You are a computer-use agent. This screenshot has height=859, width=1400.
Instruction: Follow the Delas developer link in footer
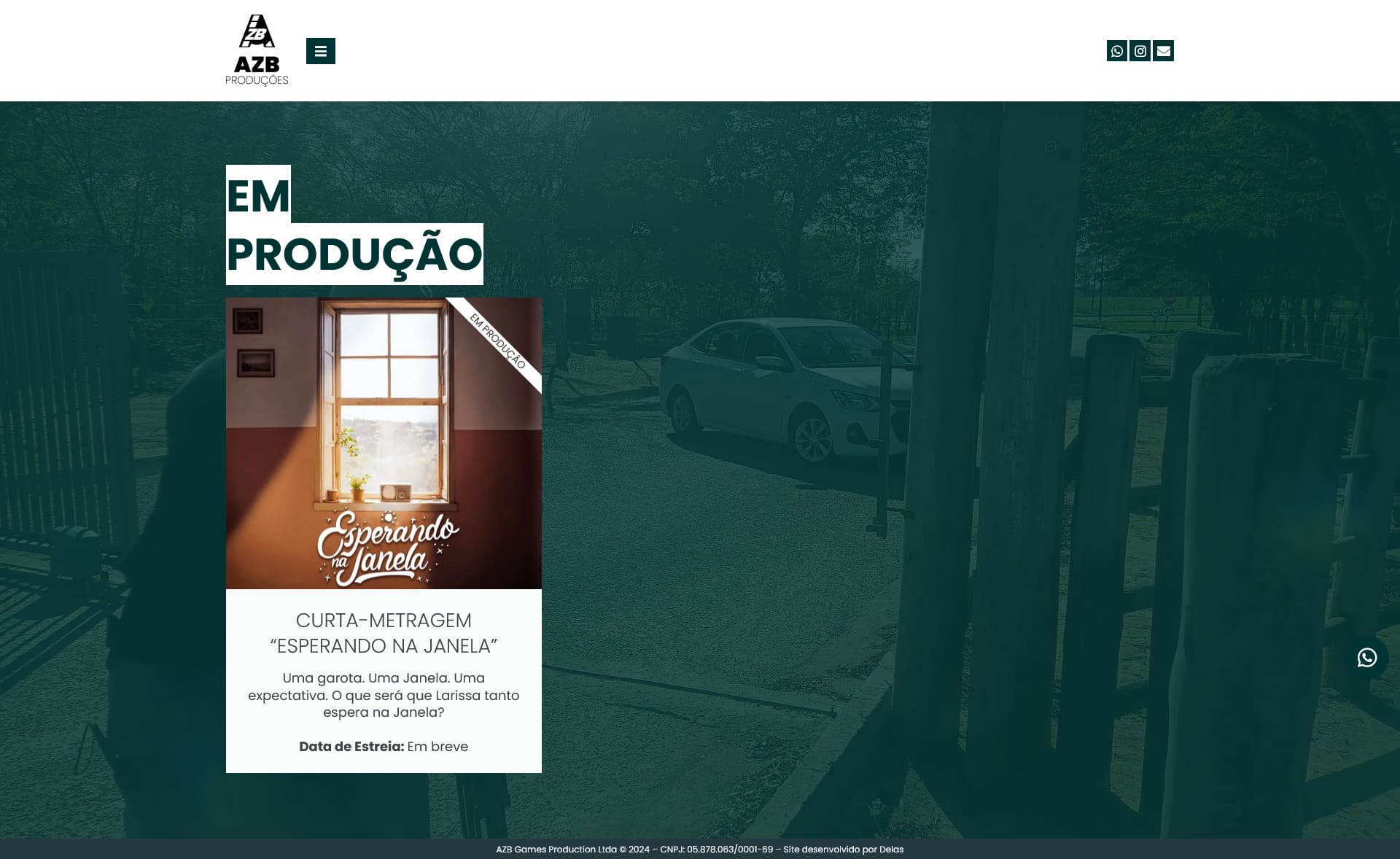(x=891, y=850)
